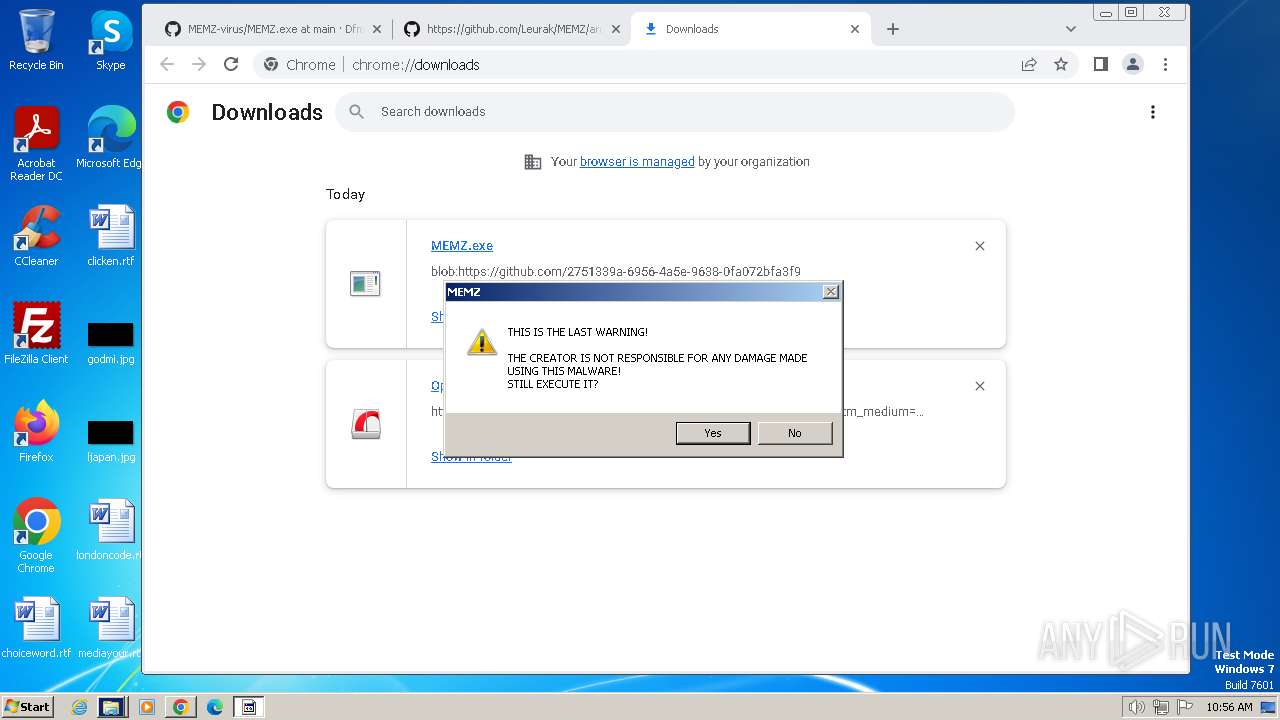Screen dimensions: 1280x720
Task: Click the network icon in system tray
Action: point(1160,707)
